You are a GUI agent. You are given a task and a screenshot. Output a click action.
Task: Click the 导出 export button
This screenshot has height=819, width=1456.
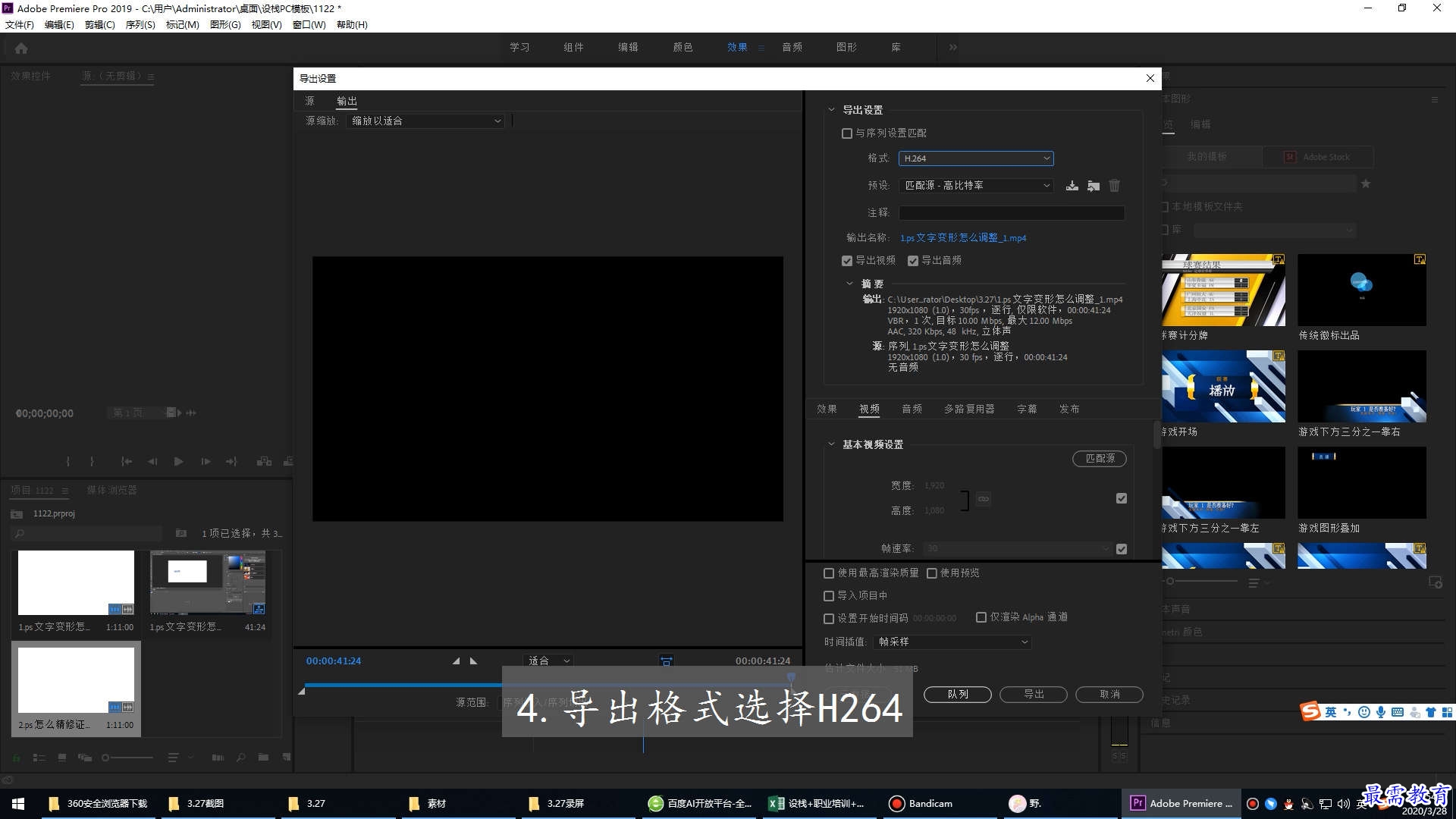click(1034, 695)
